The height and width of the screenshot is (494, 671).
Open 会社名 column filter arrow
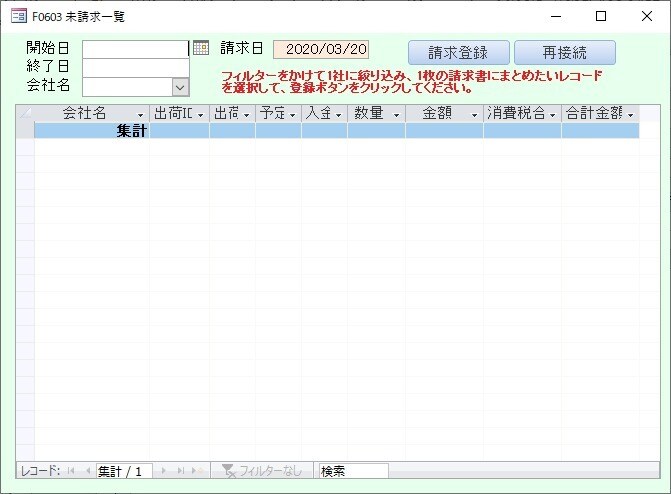click(140, 115)
